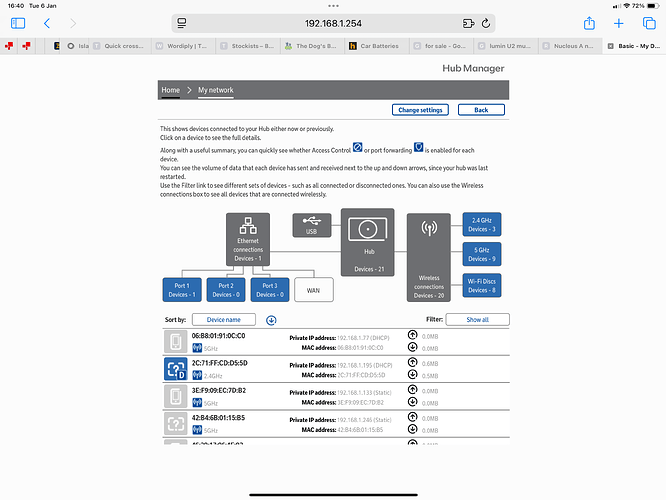
Task: Open the Filter Show all dropdown
Action: [x=477, y=320]
